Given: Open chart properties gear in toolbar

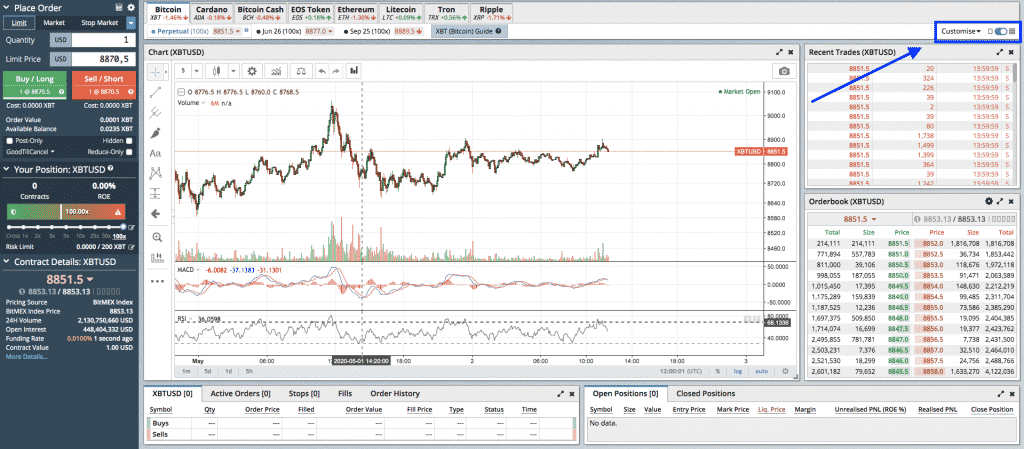Looking at the screenshot, I should coord(252,70).
